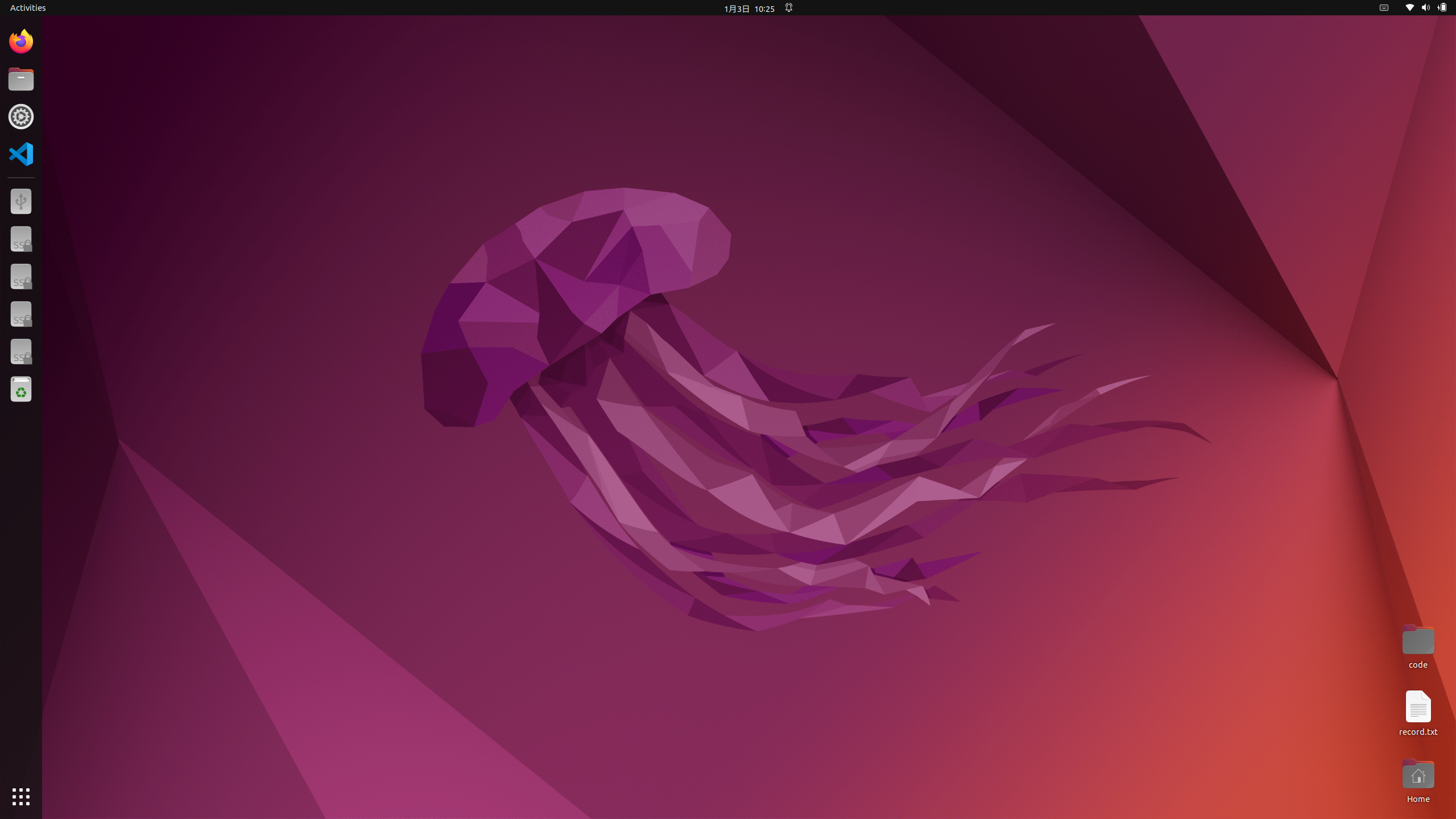1456x819 pixels.
Task: Open the SSD drive directly above Trash
Action: (x=21, y=351)
